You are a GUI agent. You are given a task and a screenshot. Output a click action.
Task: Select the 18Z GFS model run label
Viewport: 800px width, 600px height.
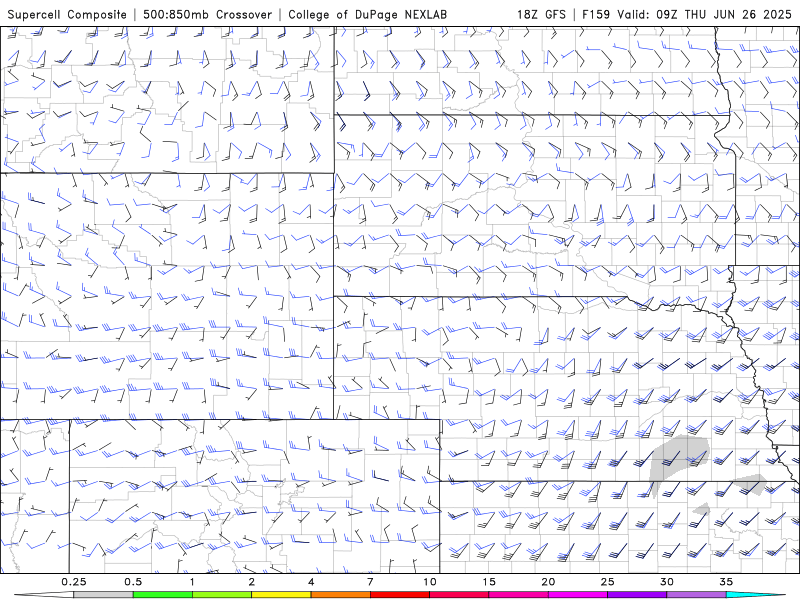click(541, 14)
